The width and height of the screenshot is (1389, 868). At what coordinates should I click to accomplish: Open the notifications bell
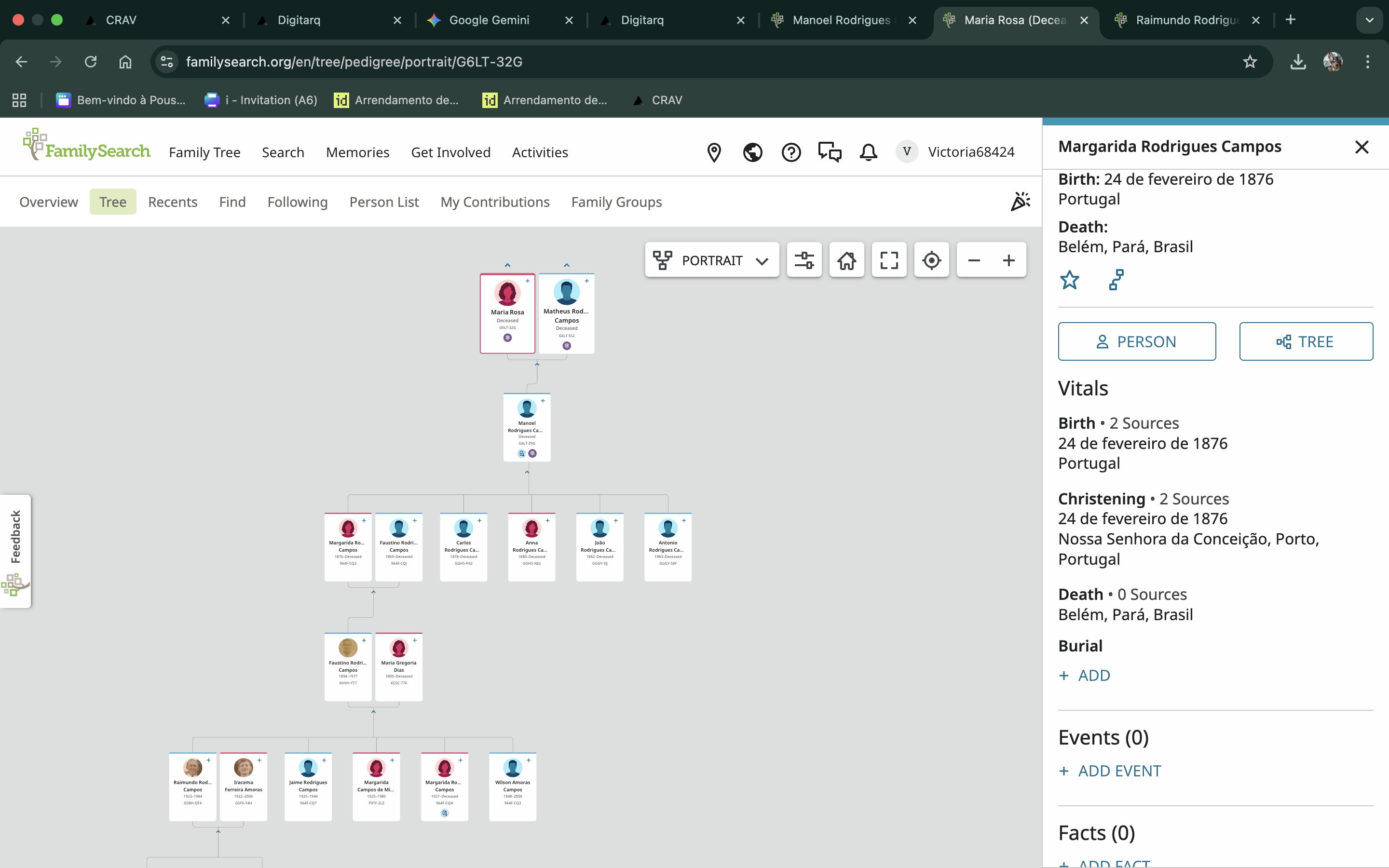pos(868,152)
